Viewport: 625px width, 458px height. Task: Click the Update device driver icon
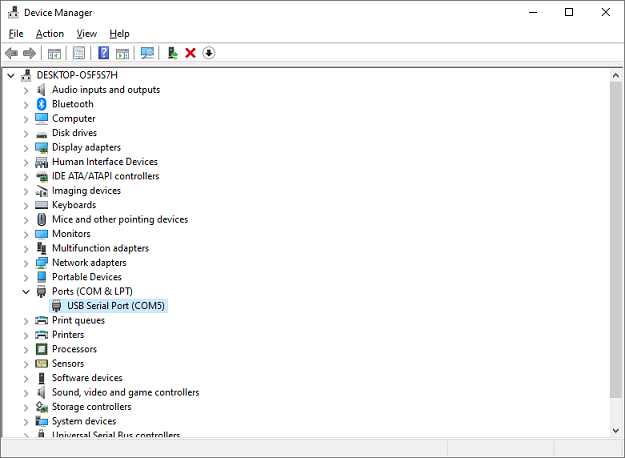point(172,53)
